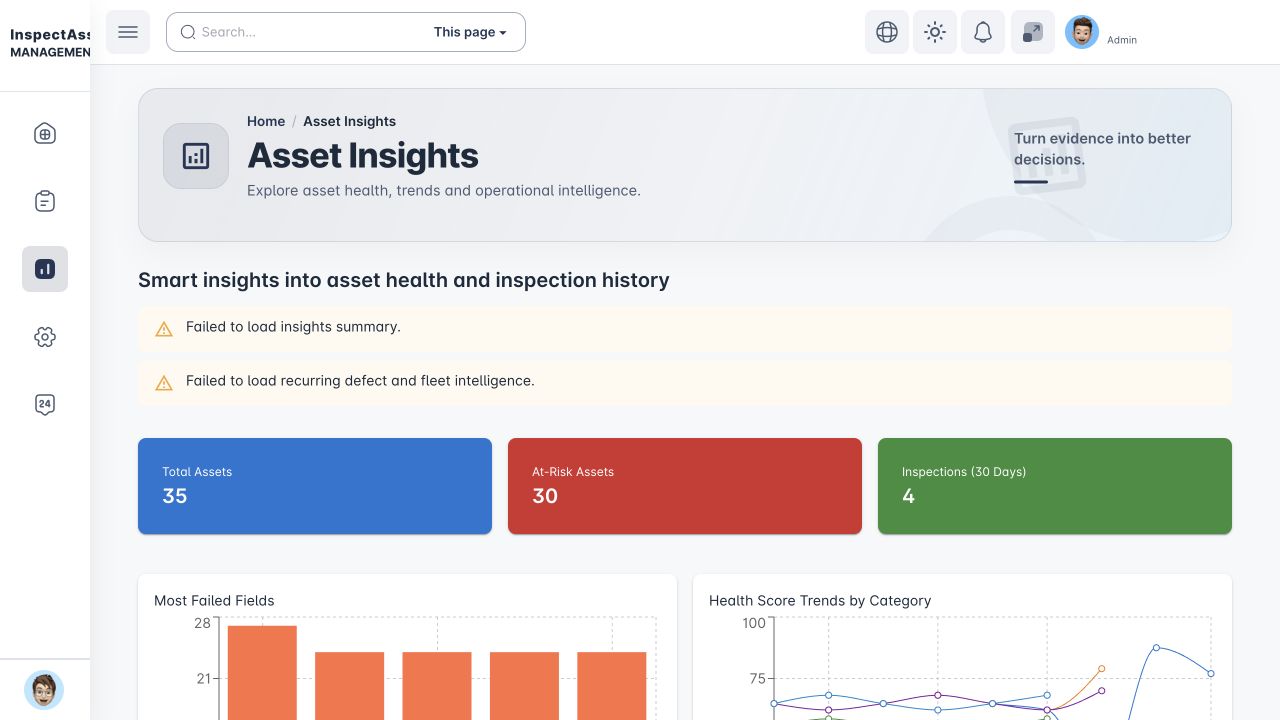Click 'Turn evidence into better decisions.' text
Image resolution: width=1280 pixels, height=720 pixels.
pos(1102,149)
